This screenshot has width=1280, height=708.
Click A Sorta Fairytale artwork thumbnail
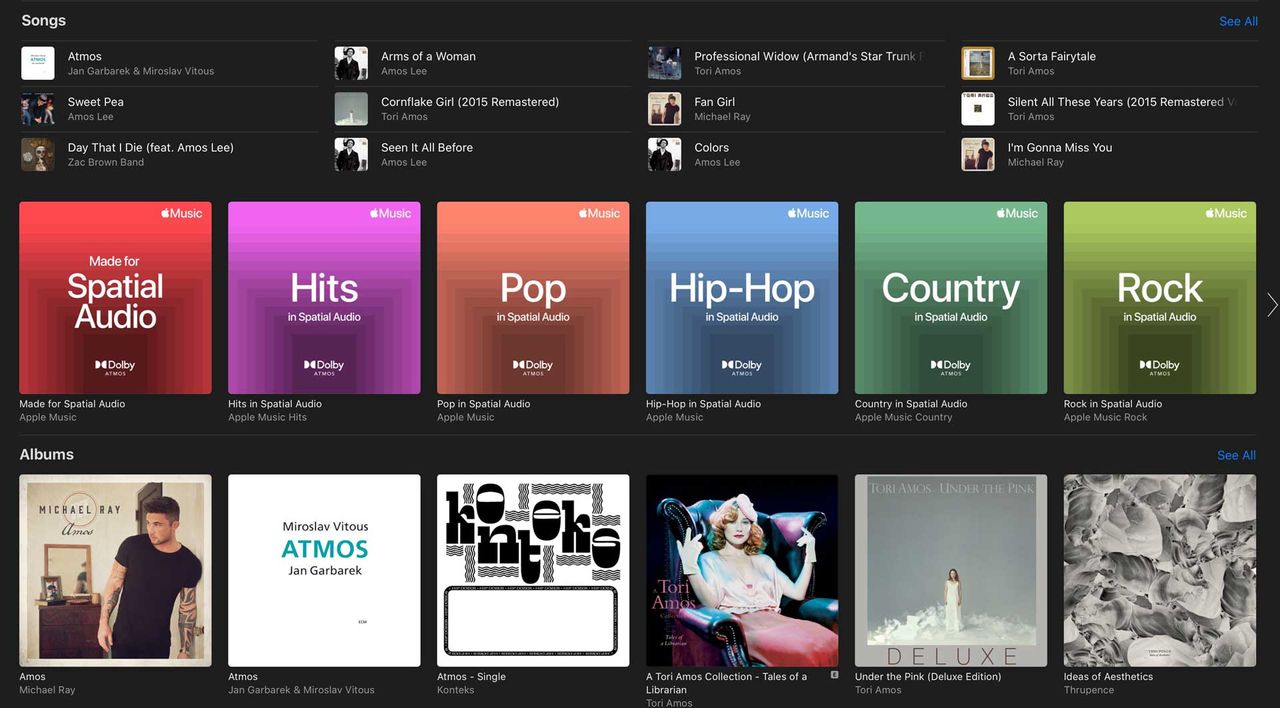[x=978, y=63]
